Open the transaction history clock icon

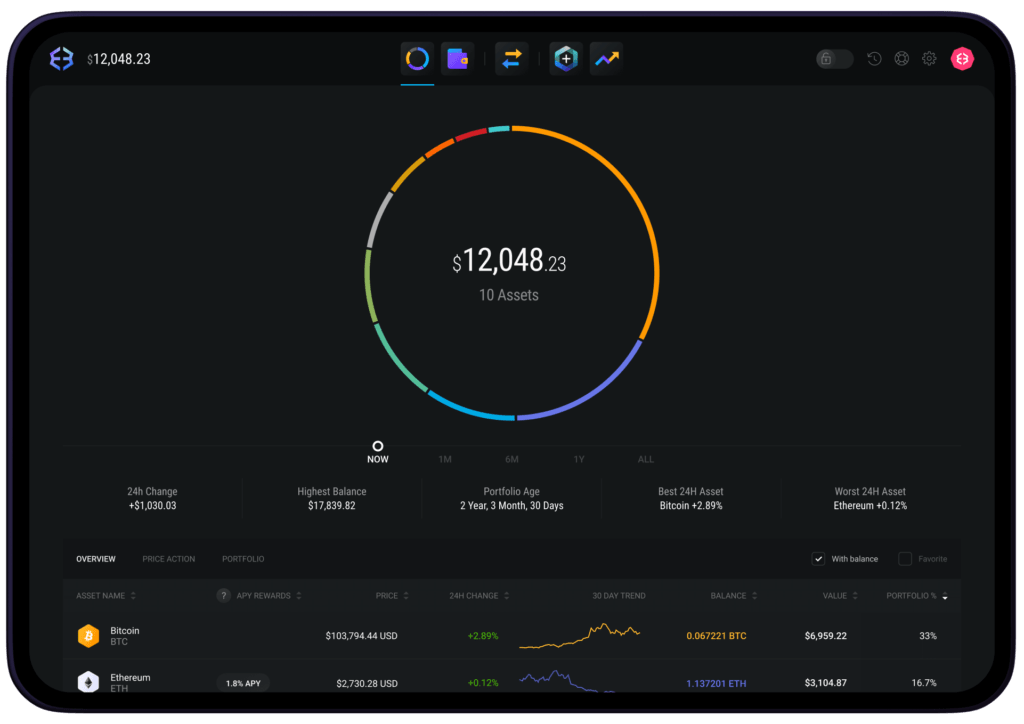coord(874,59)
